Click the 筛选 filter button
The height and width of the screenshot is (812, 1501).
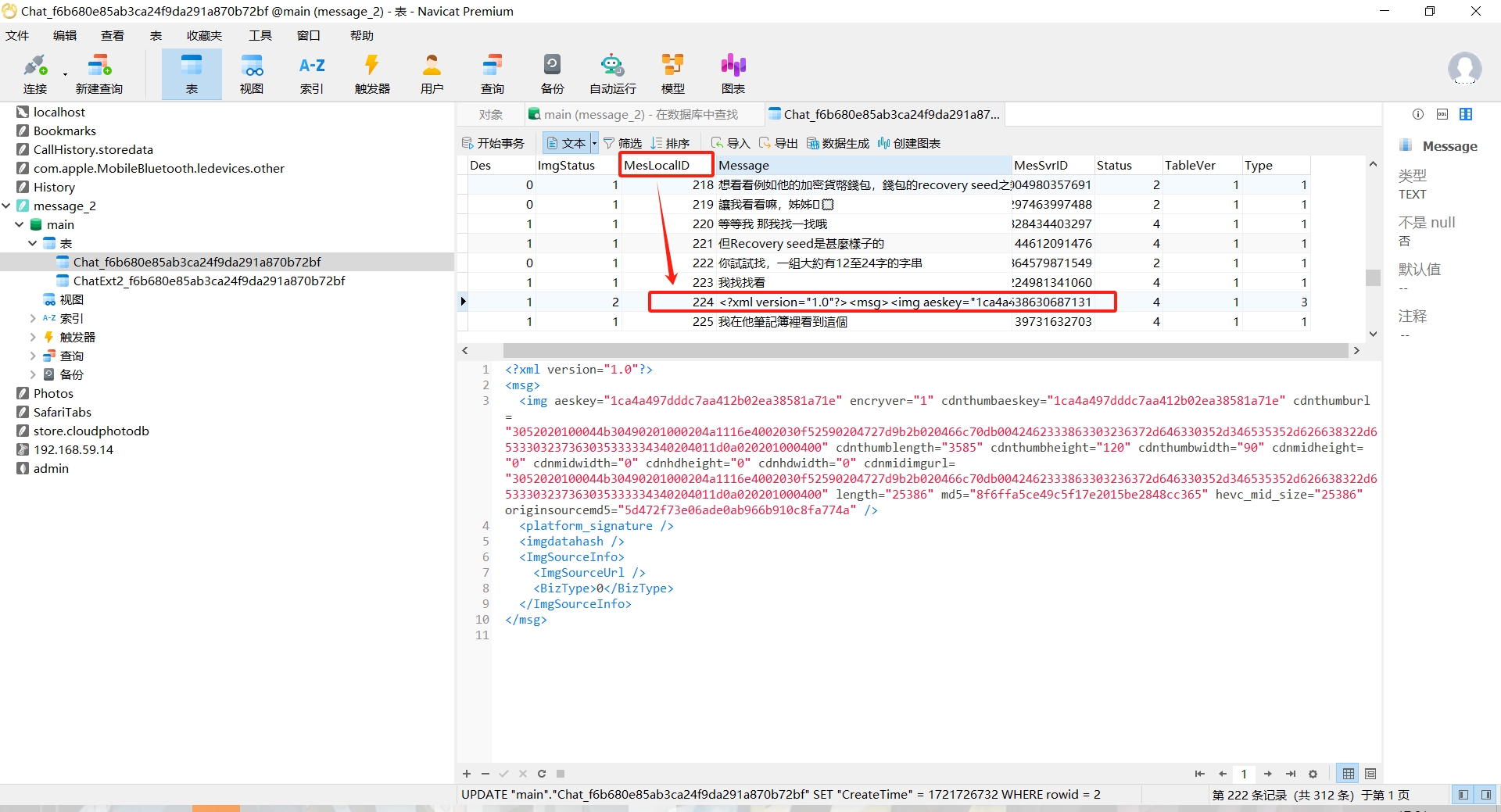pos(622,143)
